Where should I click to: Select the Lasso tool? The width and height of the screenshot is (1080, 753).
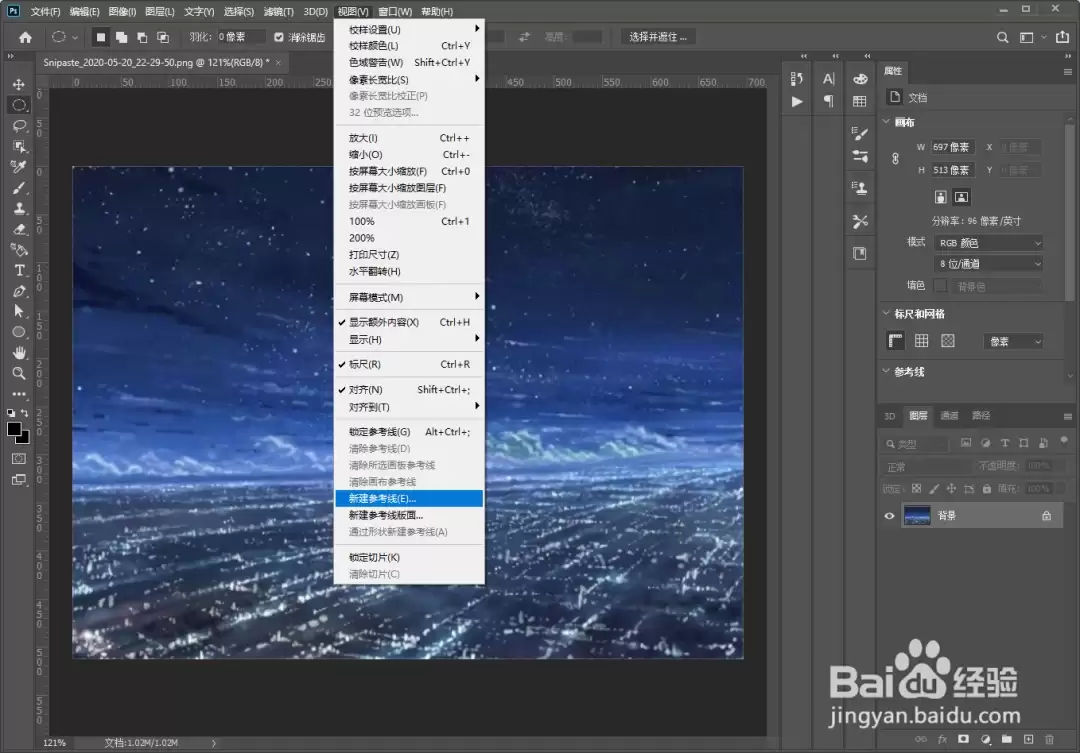tap(19, 125)
